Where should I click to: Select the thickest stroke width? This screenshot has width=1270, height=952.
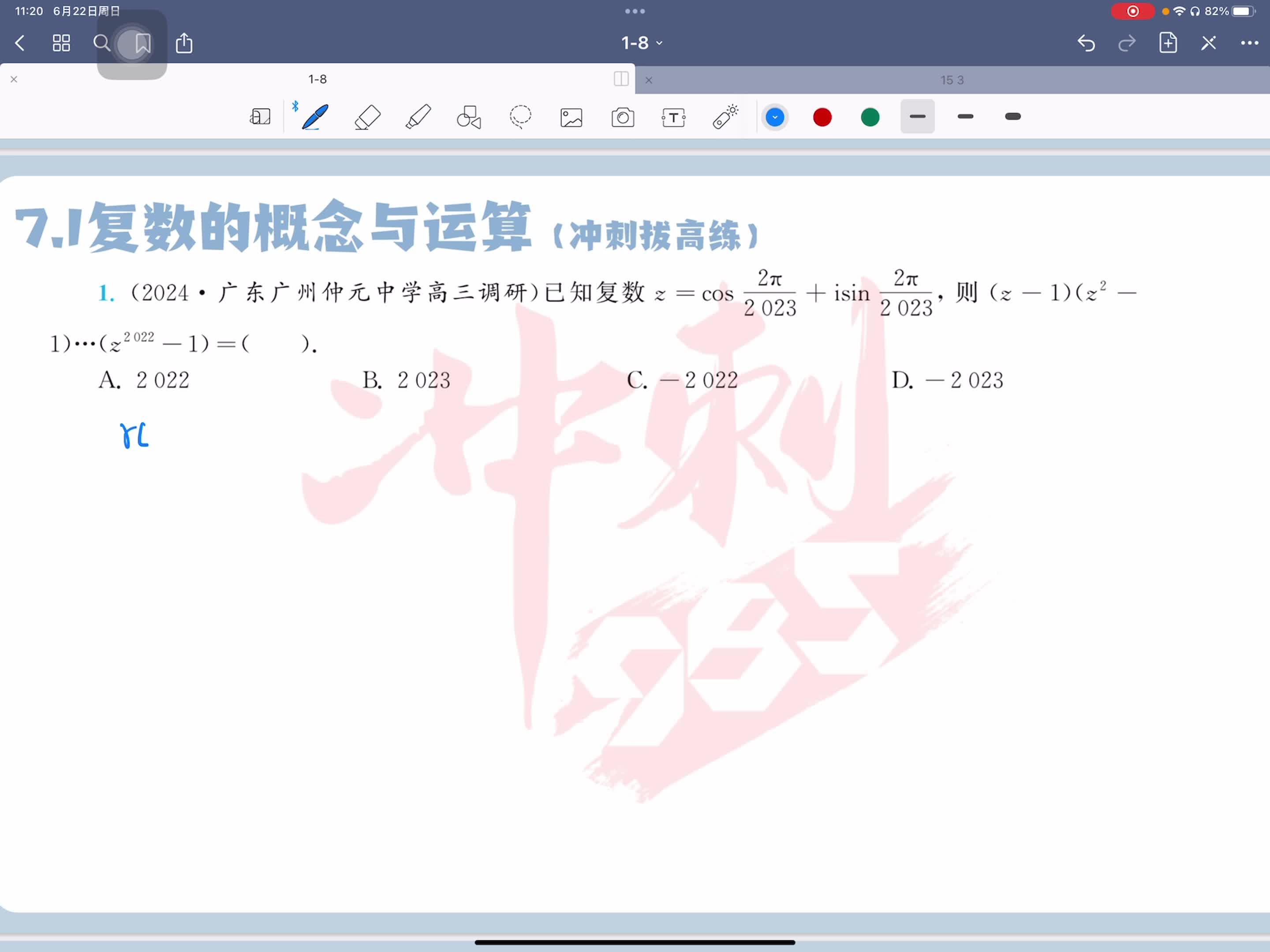pyautogui.click(x=1013, y=116)
